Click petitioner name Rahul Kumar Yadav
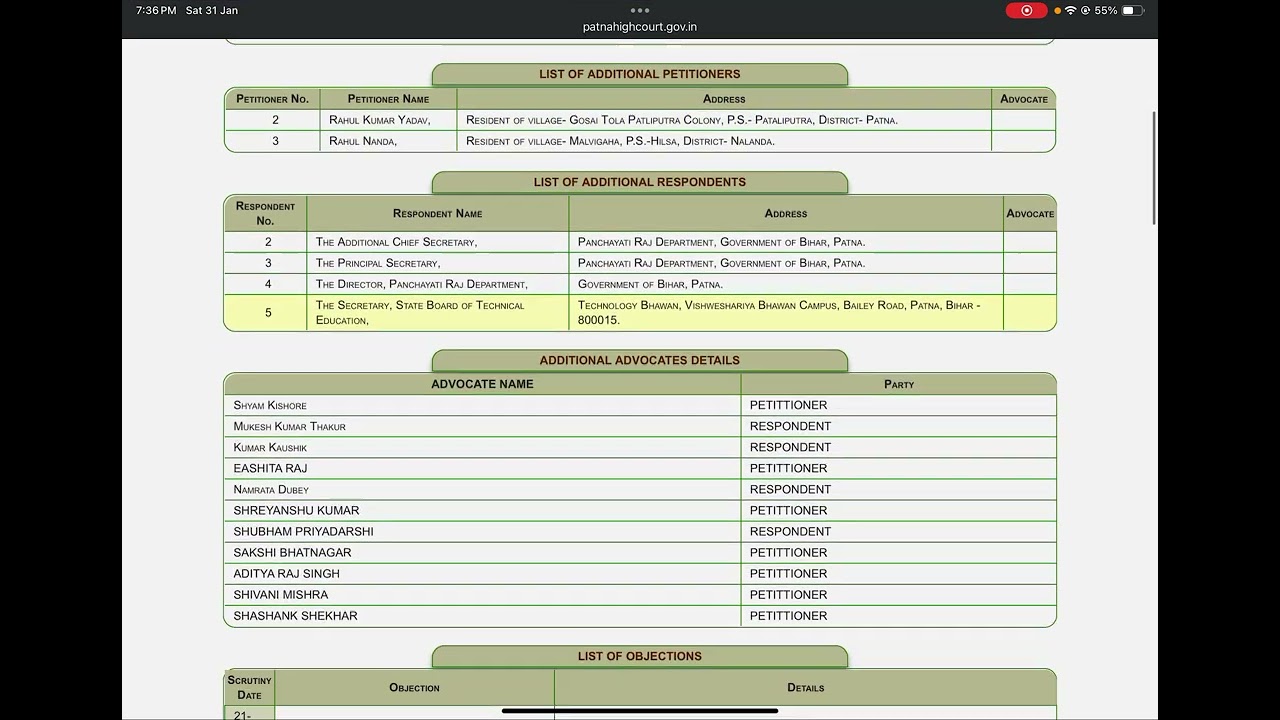Image resolution: width=1280 pixels, height=720 pixels. coord(380,120)
